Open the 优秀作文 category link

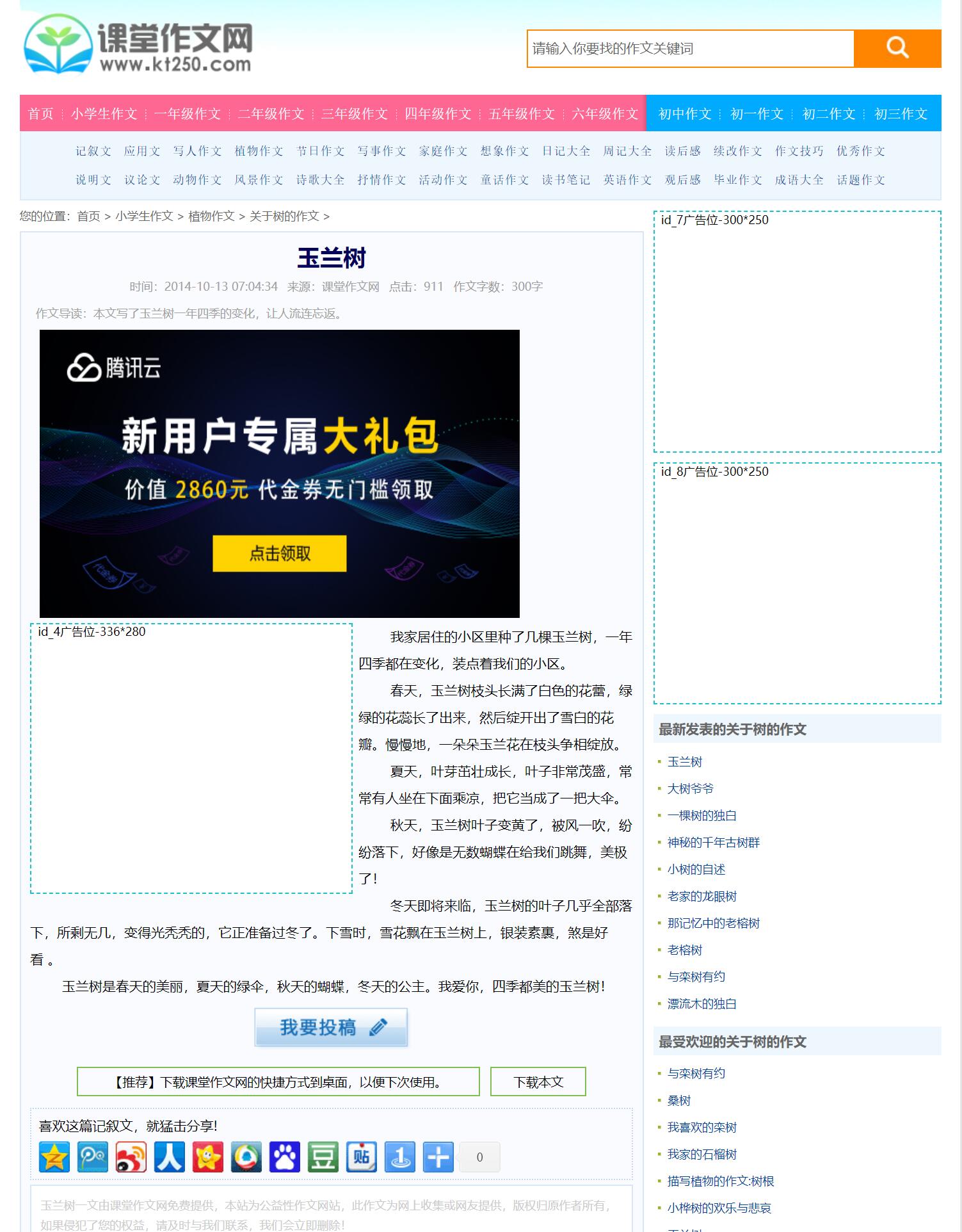[861, 151]
